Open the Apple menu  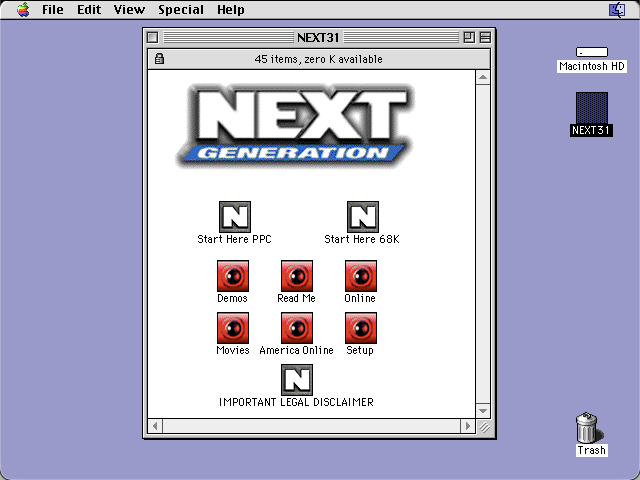pyautogui.click(x=23, y=9)
